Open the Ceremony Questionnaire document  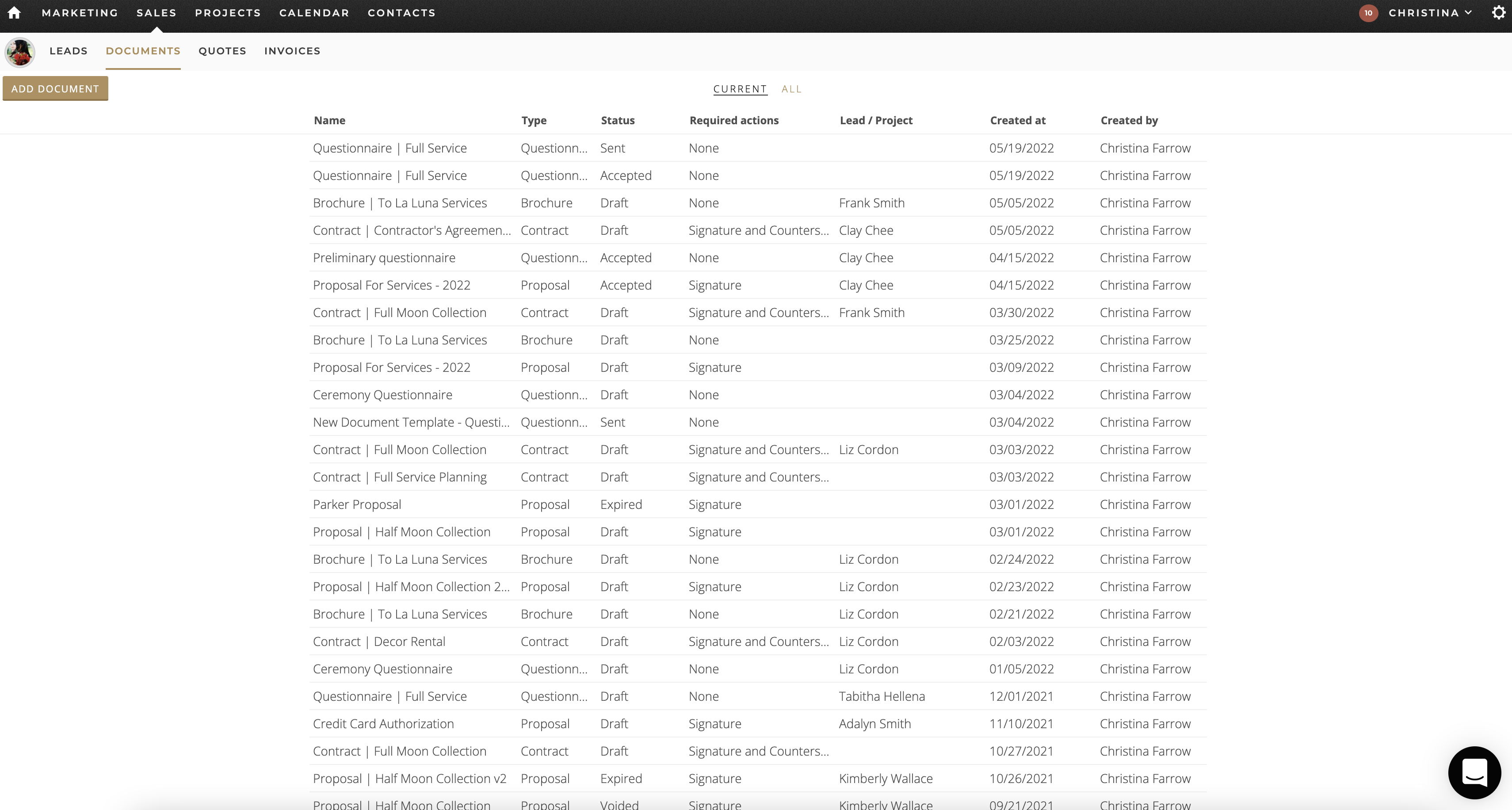pyautogui.click(x=383, y=394)
